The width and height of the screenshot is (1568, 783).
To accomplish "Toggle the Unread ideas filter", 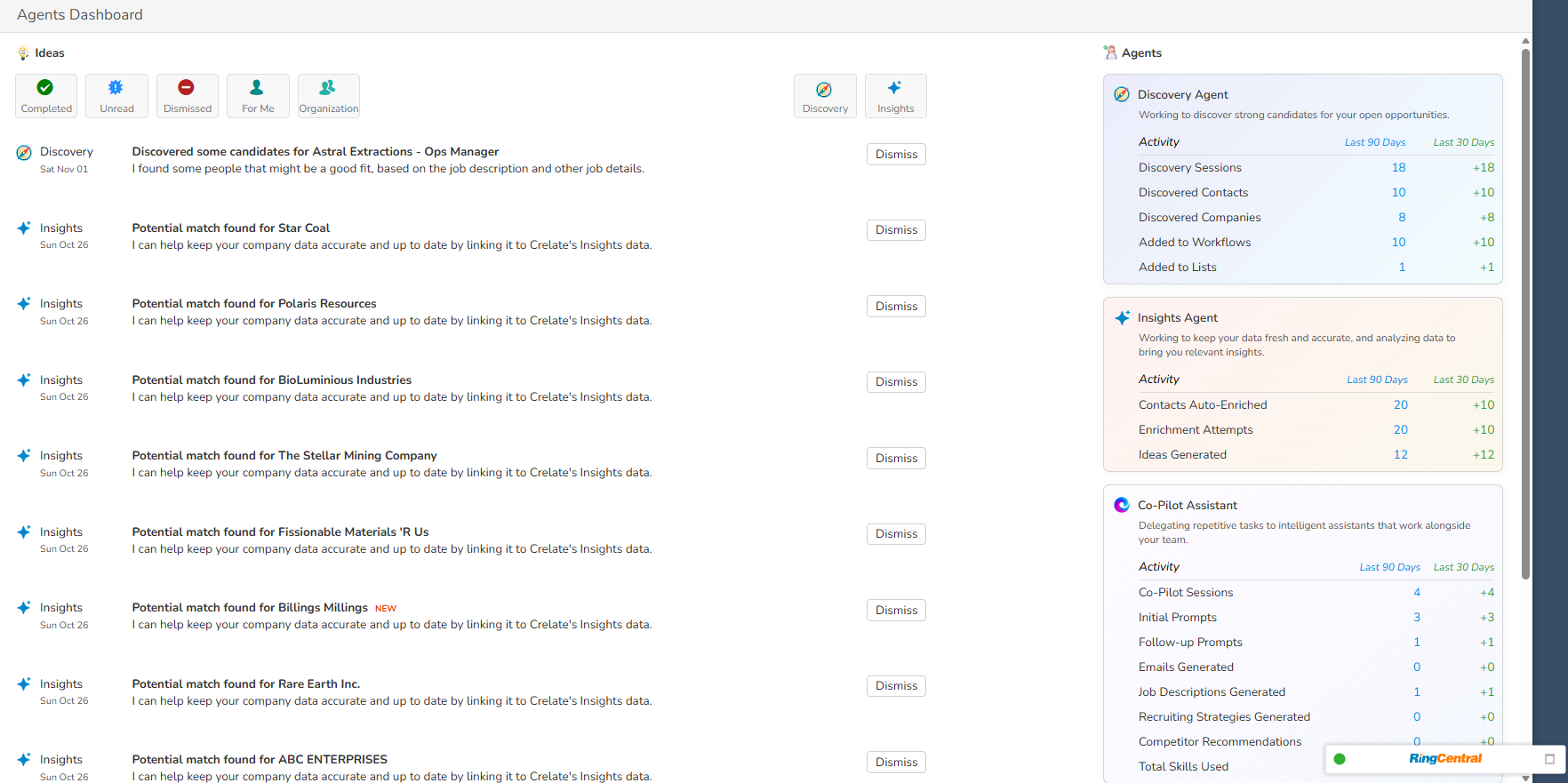I will pos(116,96).
